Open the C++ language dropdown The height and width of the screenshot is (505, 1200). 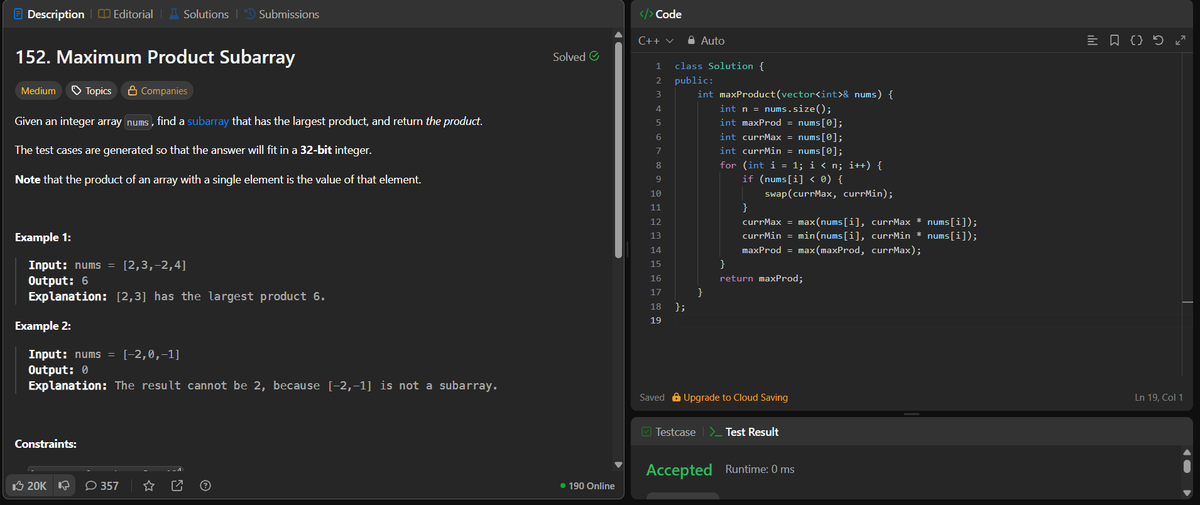(655, 41)
